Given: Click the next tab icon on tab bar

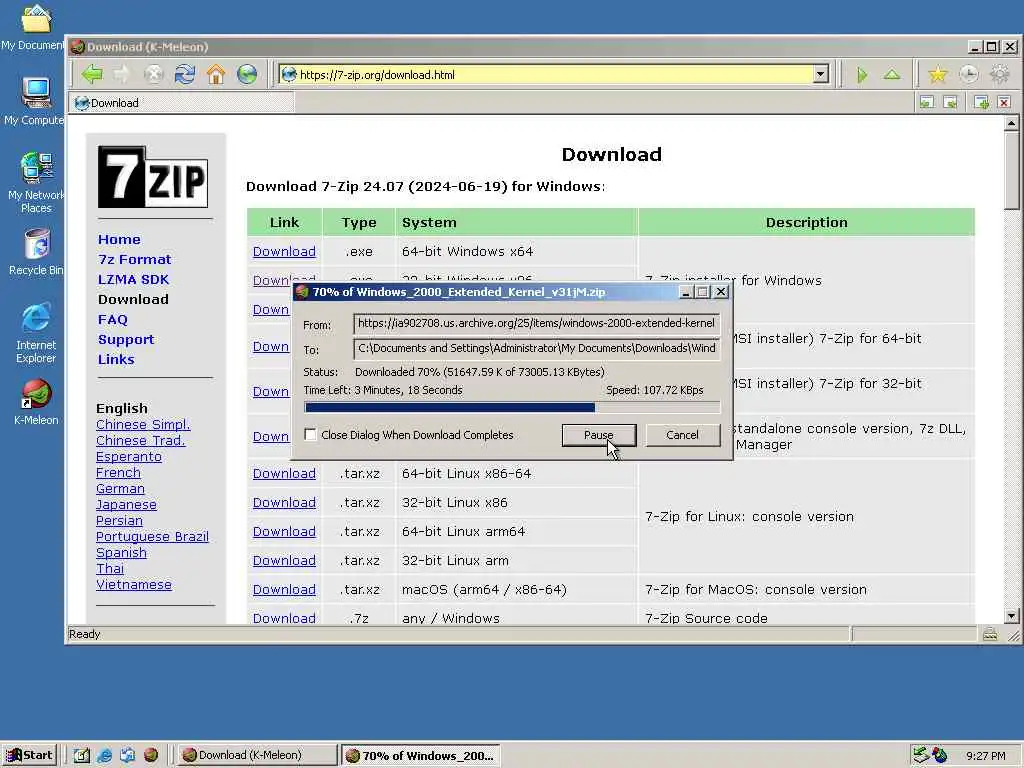Looking at the screenshot, I should pos(951,102).
